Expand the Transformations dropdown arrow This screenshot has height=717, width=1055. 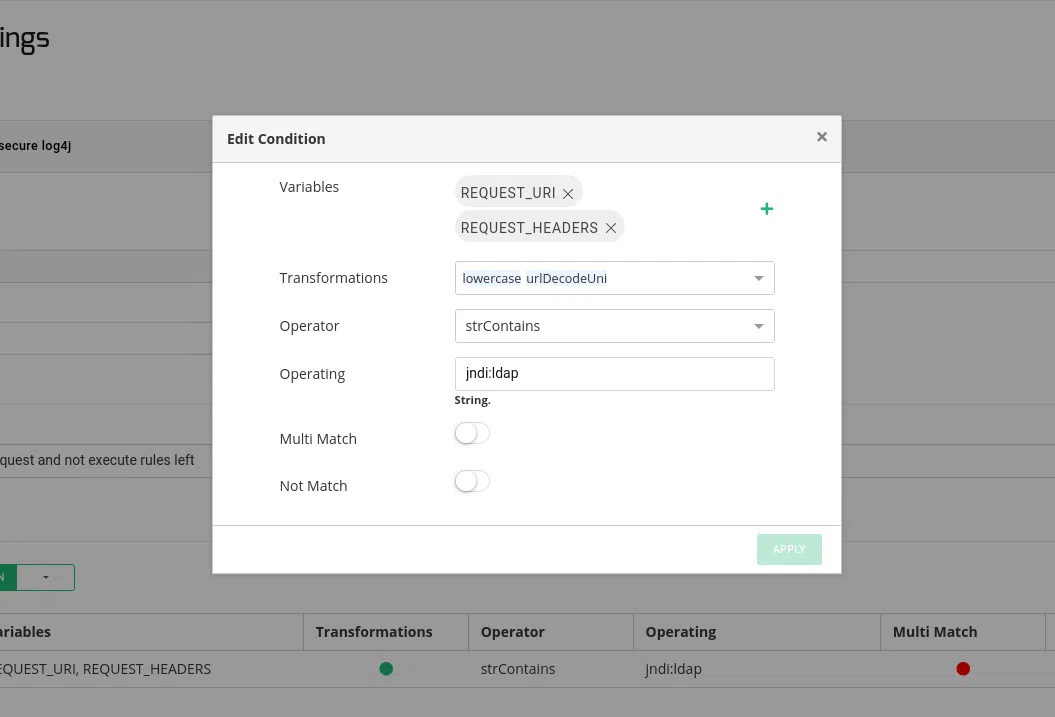pos(759,278)
